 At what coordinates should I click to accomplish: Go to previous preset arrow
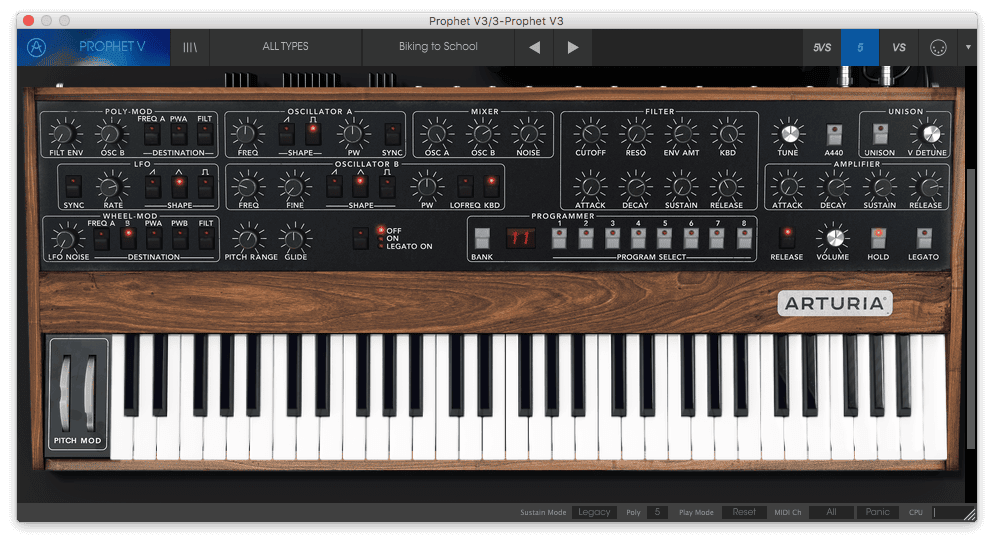534,48
